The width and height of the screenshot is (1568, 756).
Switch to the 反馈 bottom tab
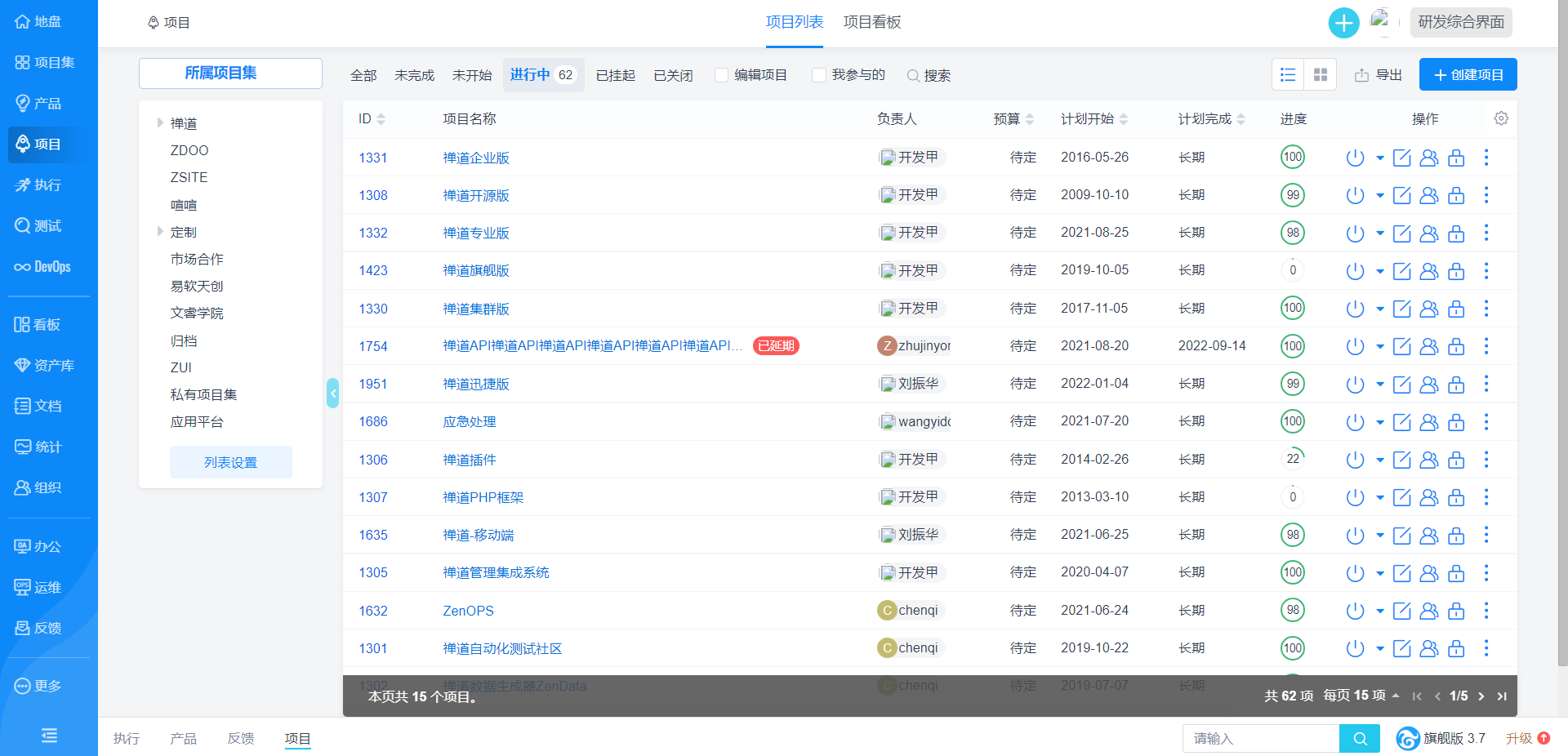241,739
